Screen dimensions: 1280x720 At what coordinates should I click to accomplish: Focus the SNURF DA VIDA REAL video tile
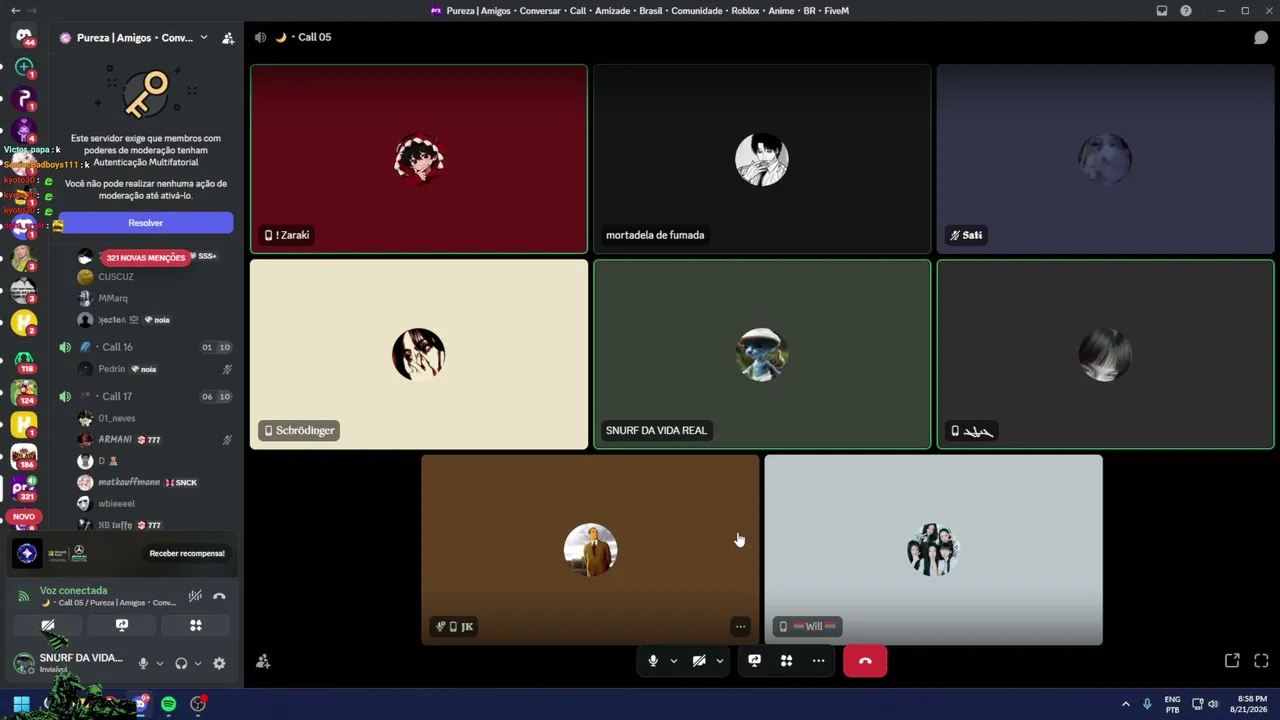(762, 354)
